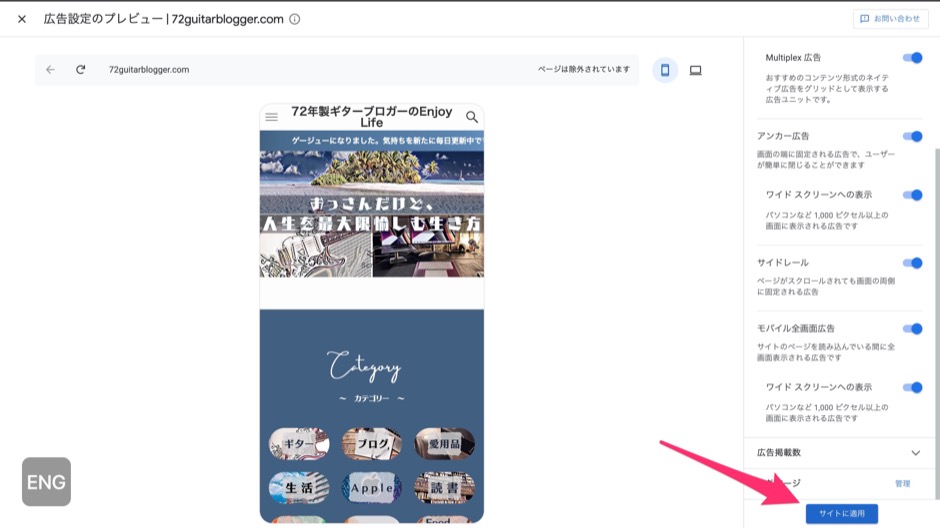940x528 pixels.
Task: Click the info icon beside the site name
Action: coord(294,19)
